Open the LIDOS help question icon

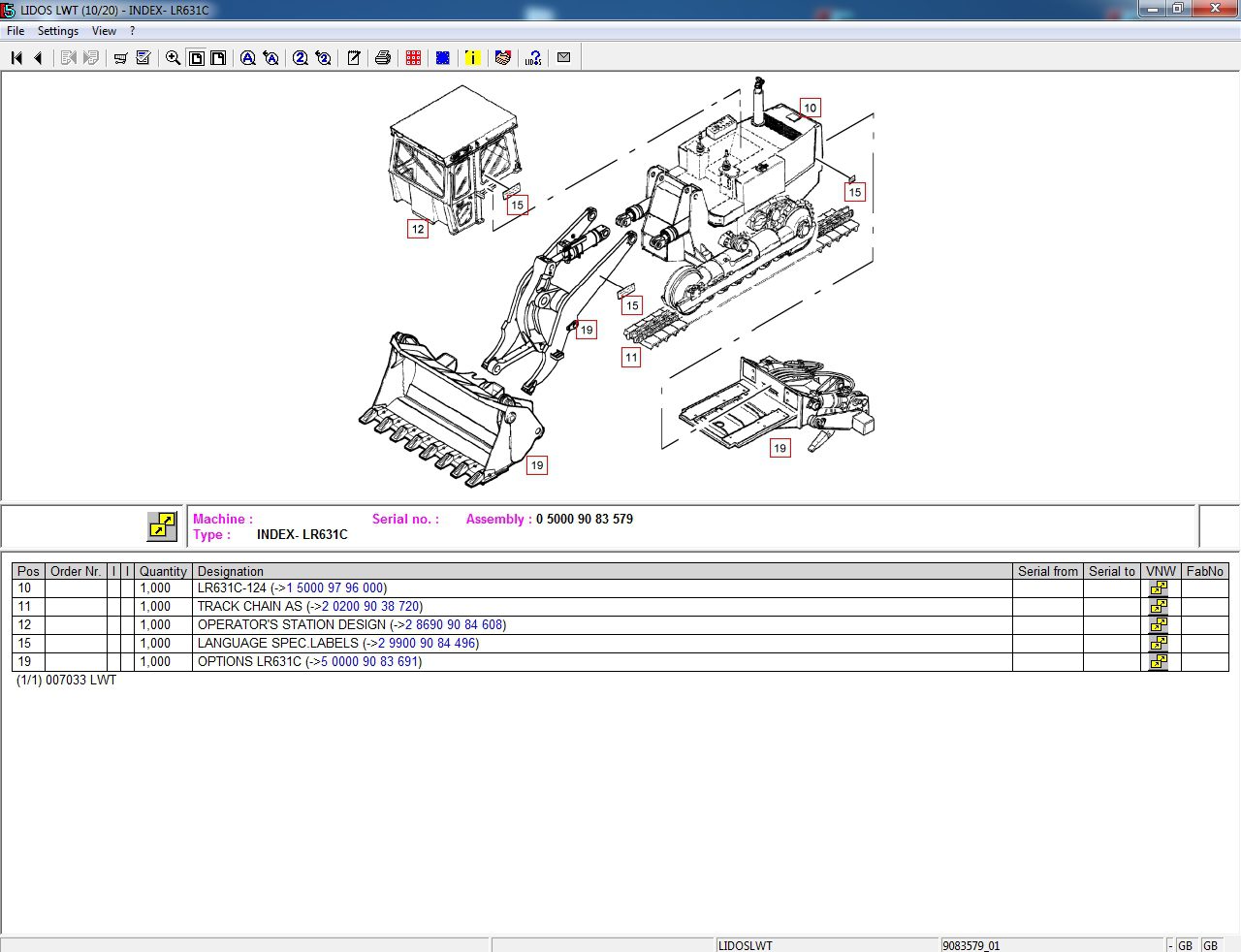[532, 57]
